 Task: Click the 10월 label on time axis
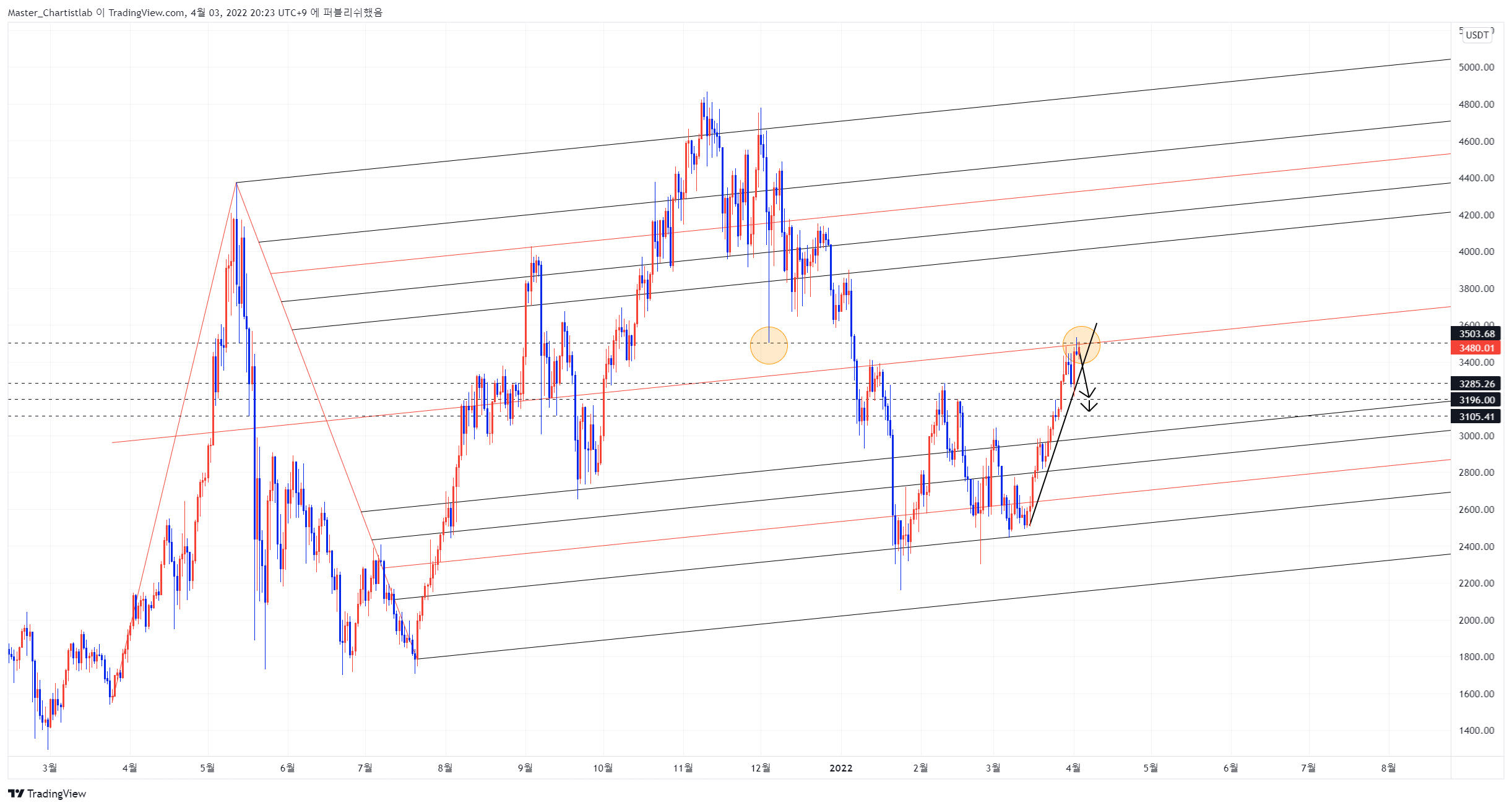pyautogui.click(x=603, y=768)
